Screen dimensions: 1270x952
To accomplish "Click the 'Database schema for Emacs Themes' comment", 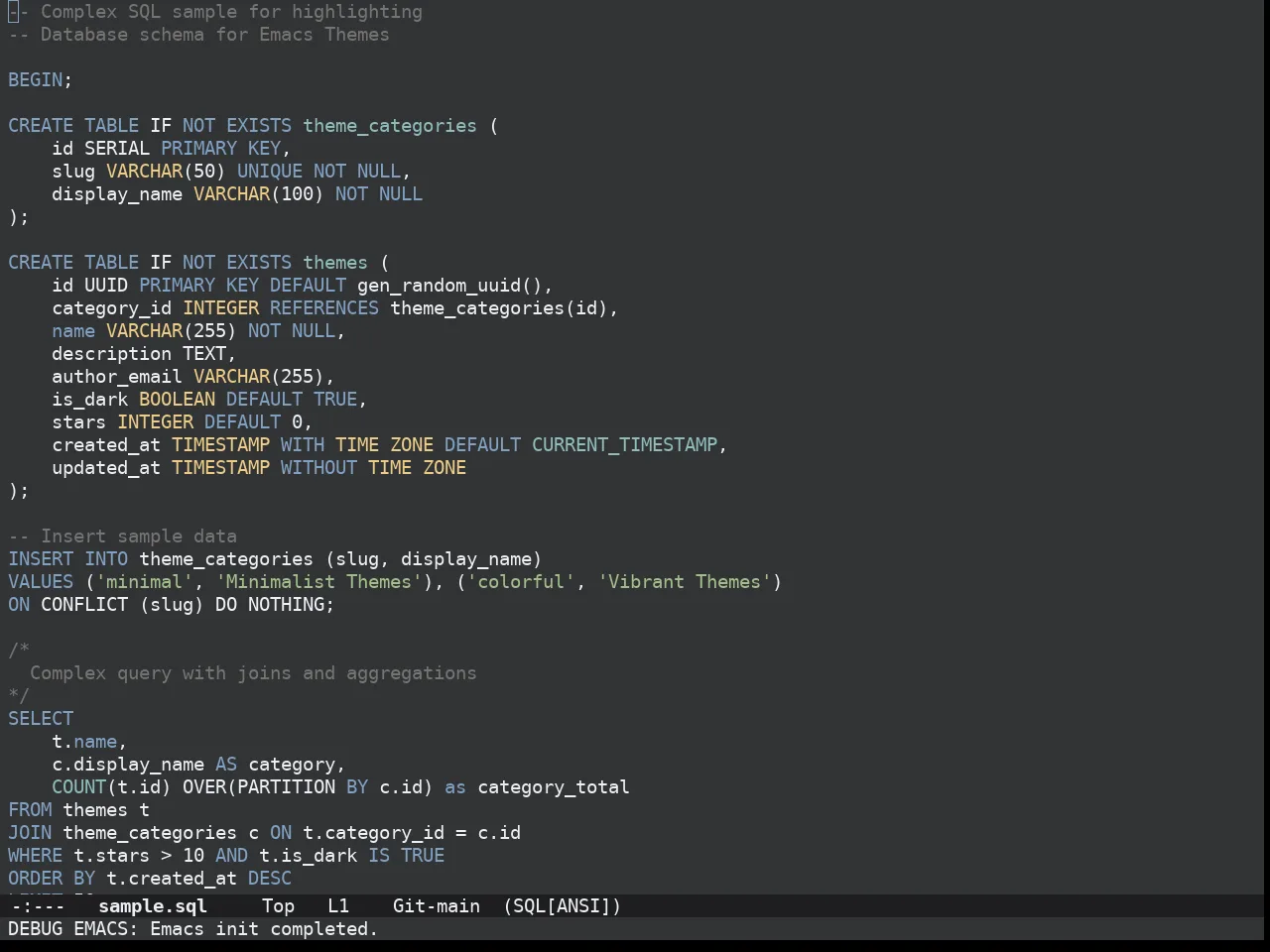I will (x=215, y=35).
